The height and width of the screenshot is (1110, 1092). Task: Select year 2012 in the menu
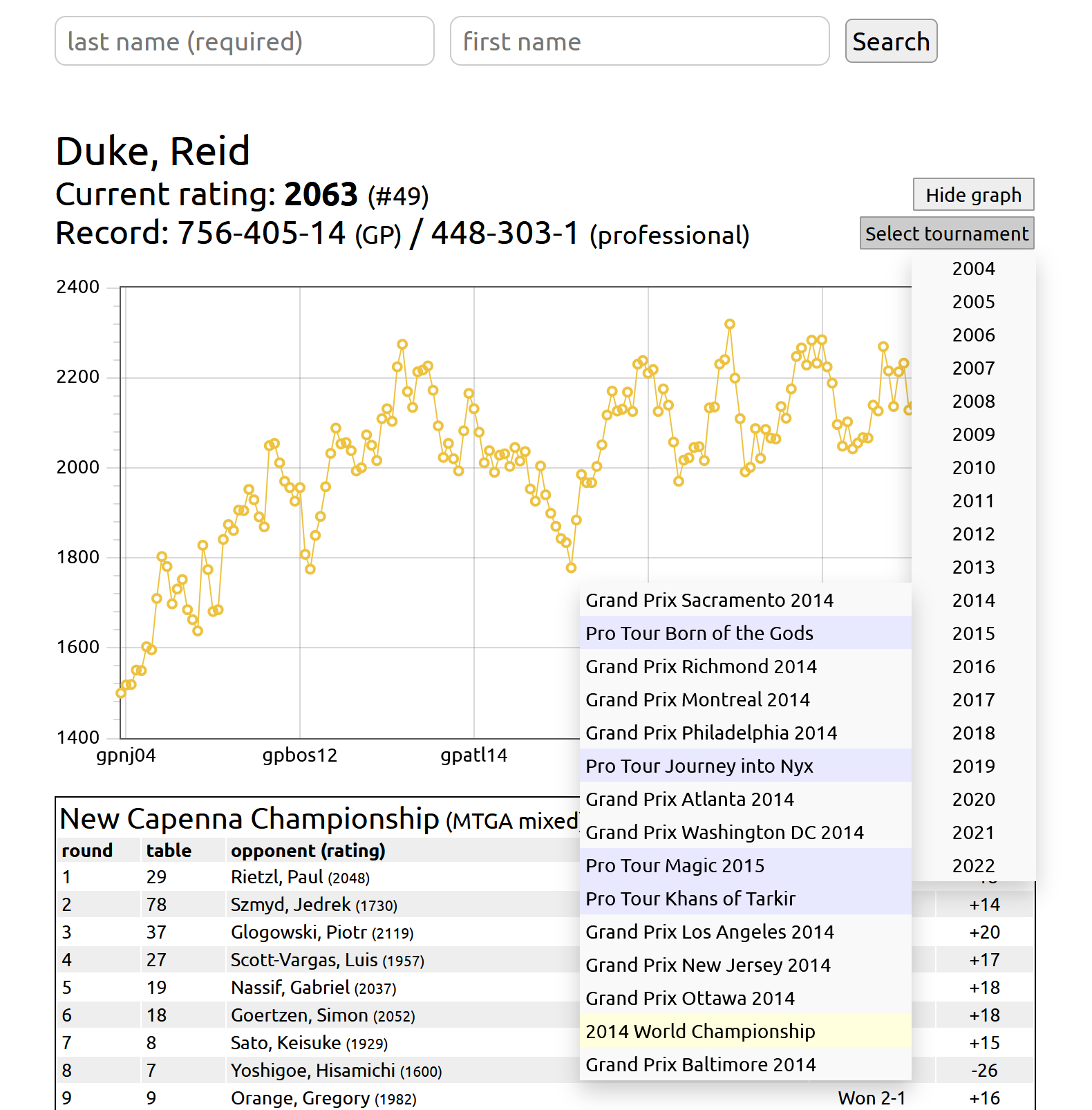coord(973,534)
